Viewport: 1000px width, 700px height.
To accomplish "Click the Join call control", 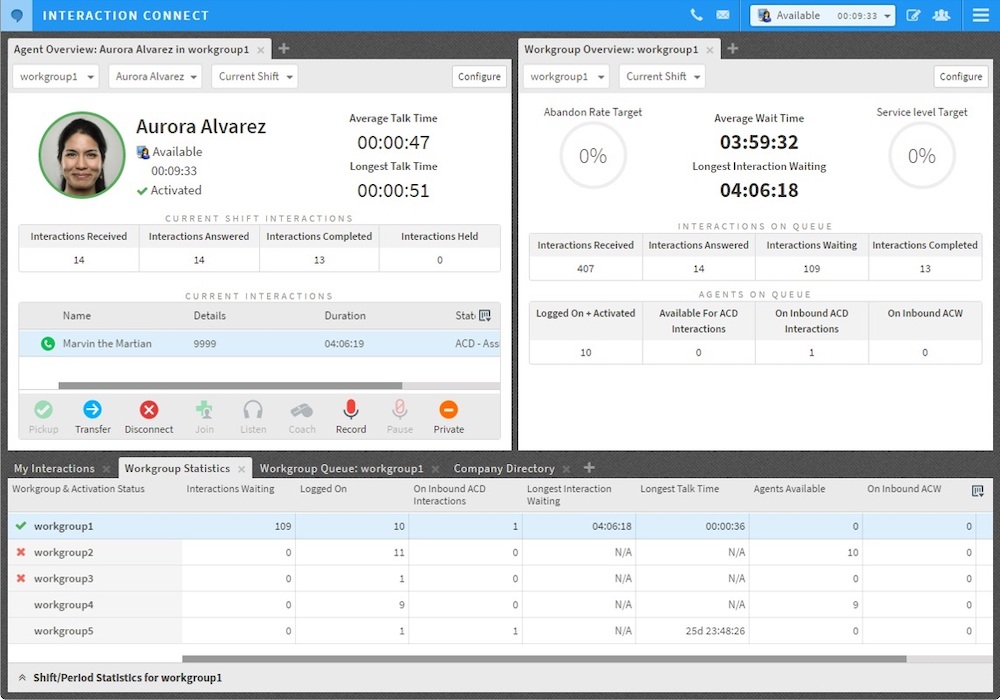I will pos(204,418).
